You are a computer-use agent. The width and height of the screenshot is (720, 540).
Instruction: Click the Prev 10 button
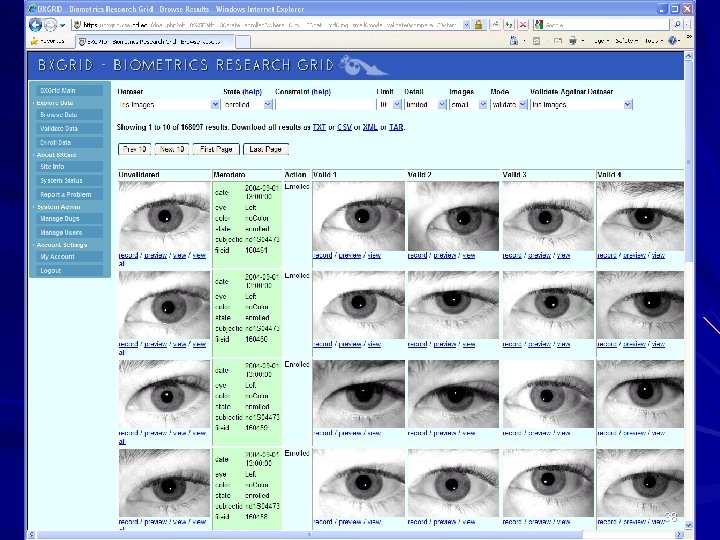(x=135, y=149)
